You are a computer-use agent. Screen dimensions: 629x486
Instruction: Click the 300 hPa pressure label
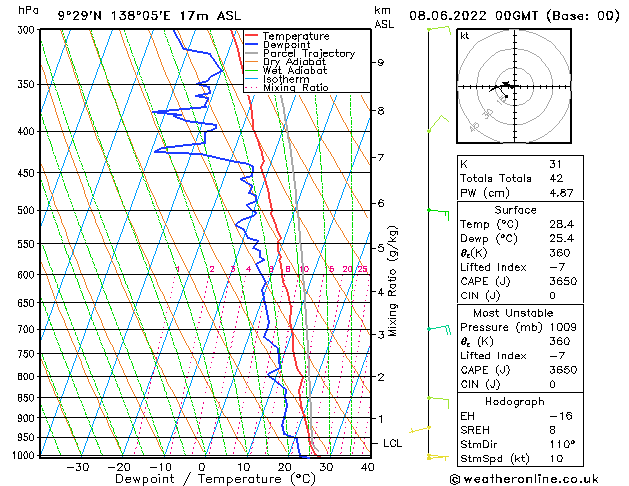click(x=28, y=30)
